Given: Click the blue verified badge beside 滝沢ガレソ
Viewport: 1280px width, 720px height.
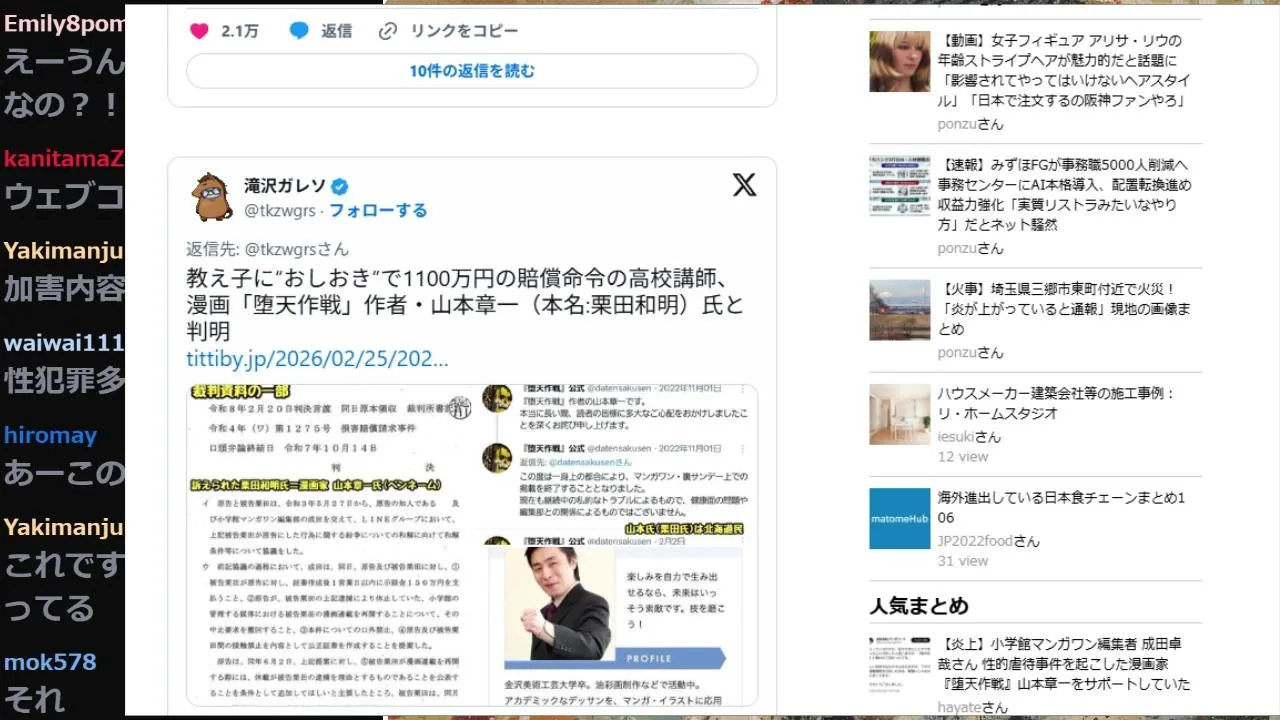Looking at the screenshot, I should (340, 186).
